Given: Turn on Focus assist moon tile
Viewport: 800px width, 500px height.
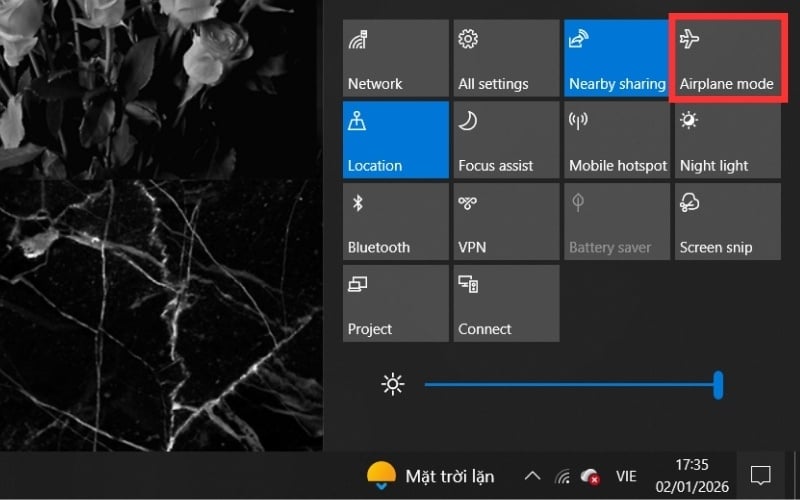Looking at the screenshot, I should 505,141.
